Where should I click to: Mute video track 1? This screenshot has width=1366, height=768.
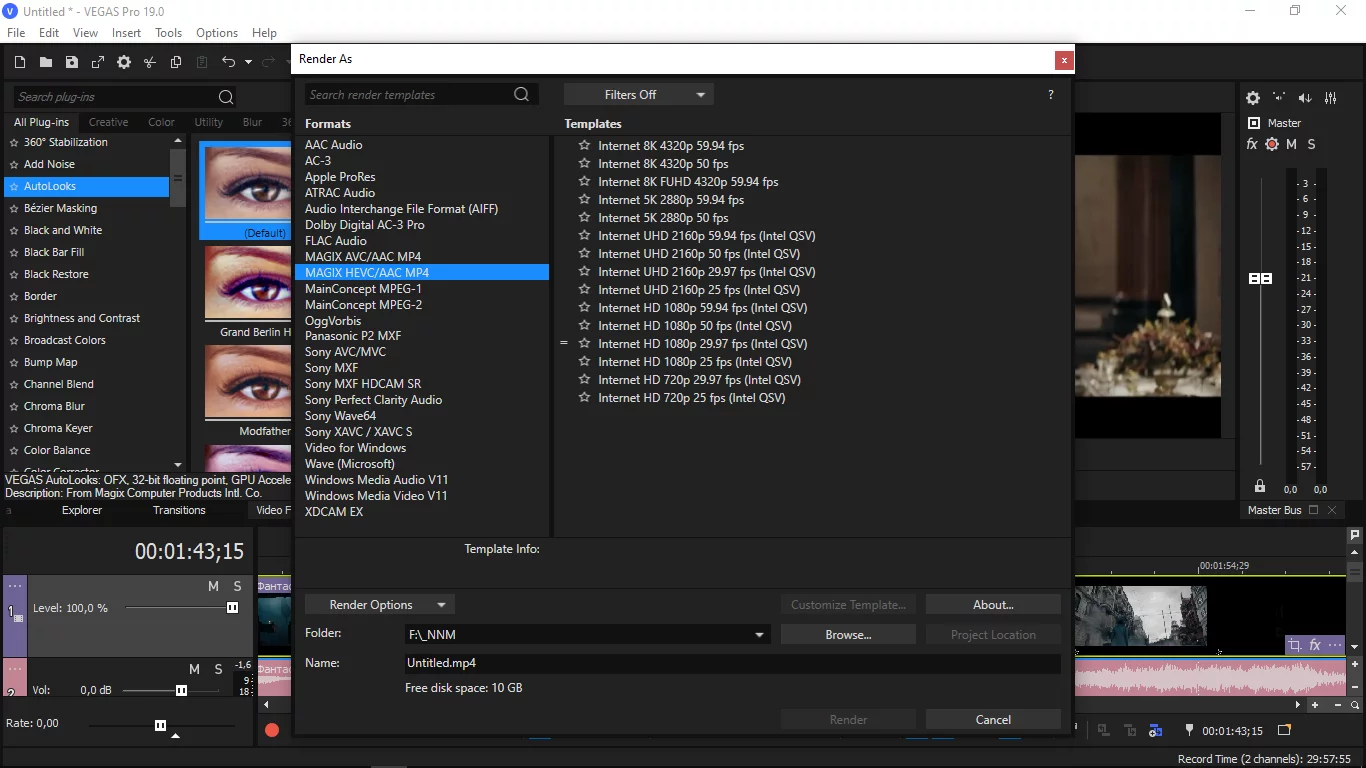pyautogui.click(x=213, y=586)
